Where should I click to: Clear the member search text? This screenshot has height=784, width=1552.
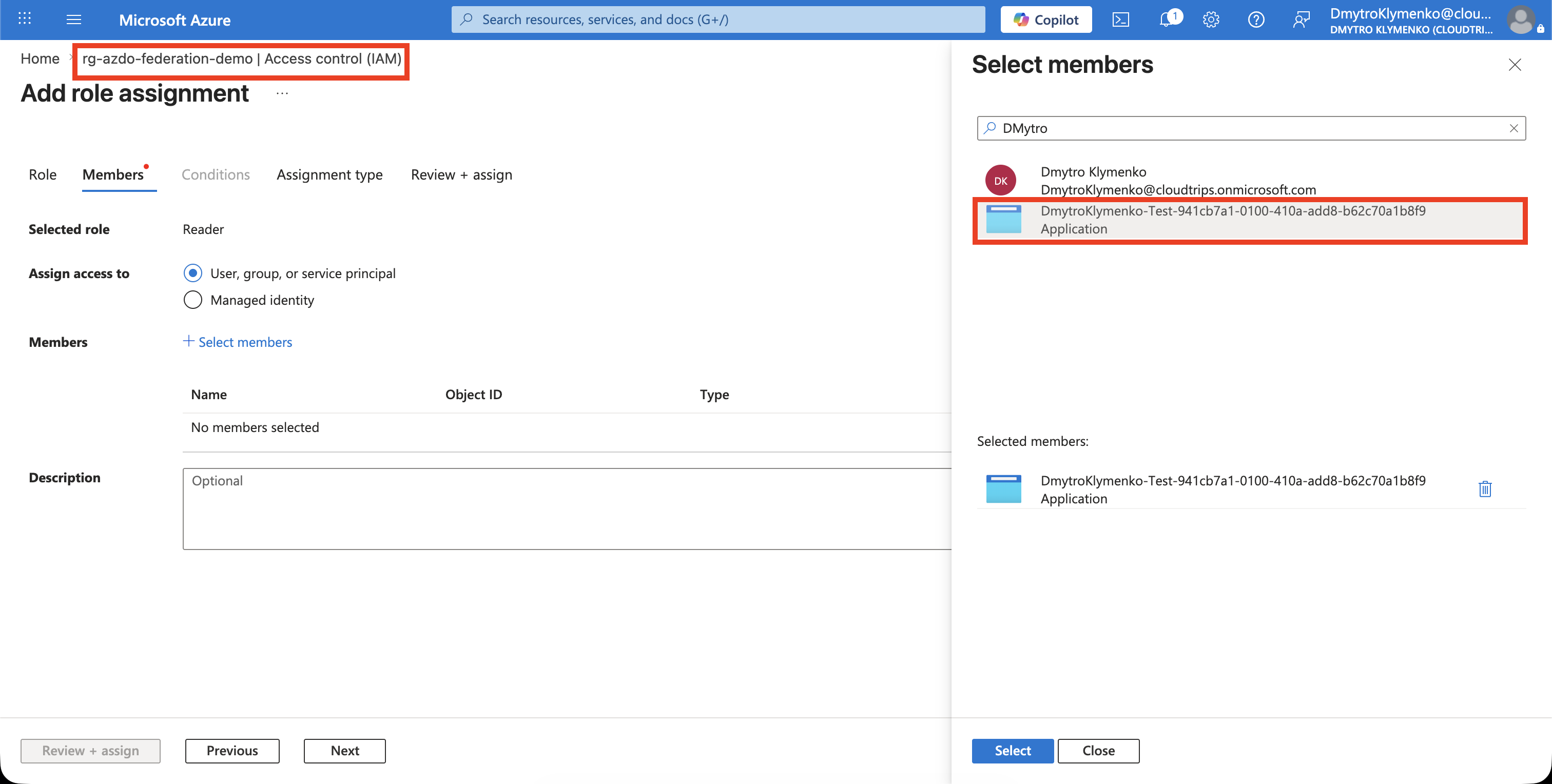[1514, 128]
